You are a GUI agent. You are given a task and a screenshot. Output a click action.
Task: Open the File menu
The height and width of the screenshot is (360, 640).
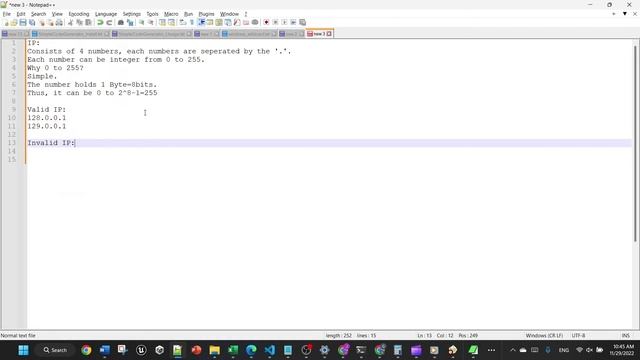click(x=7, y=14)
